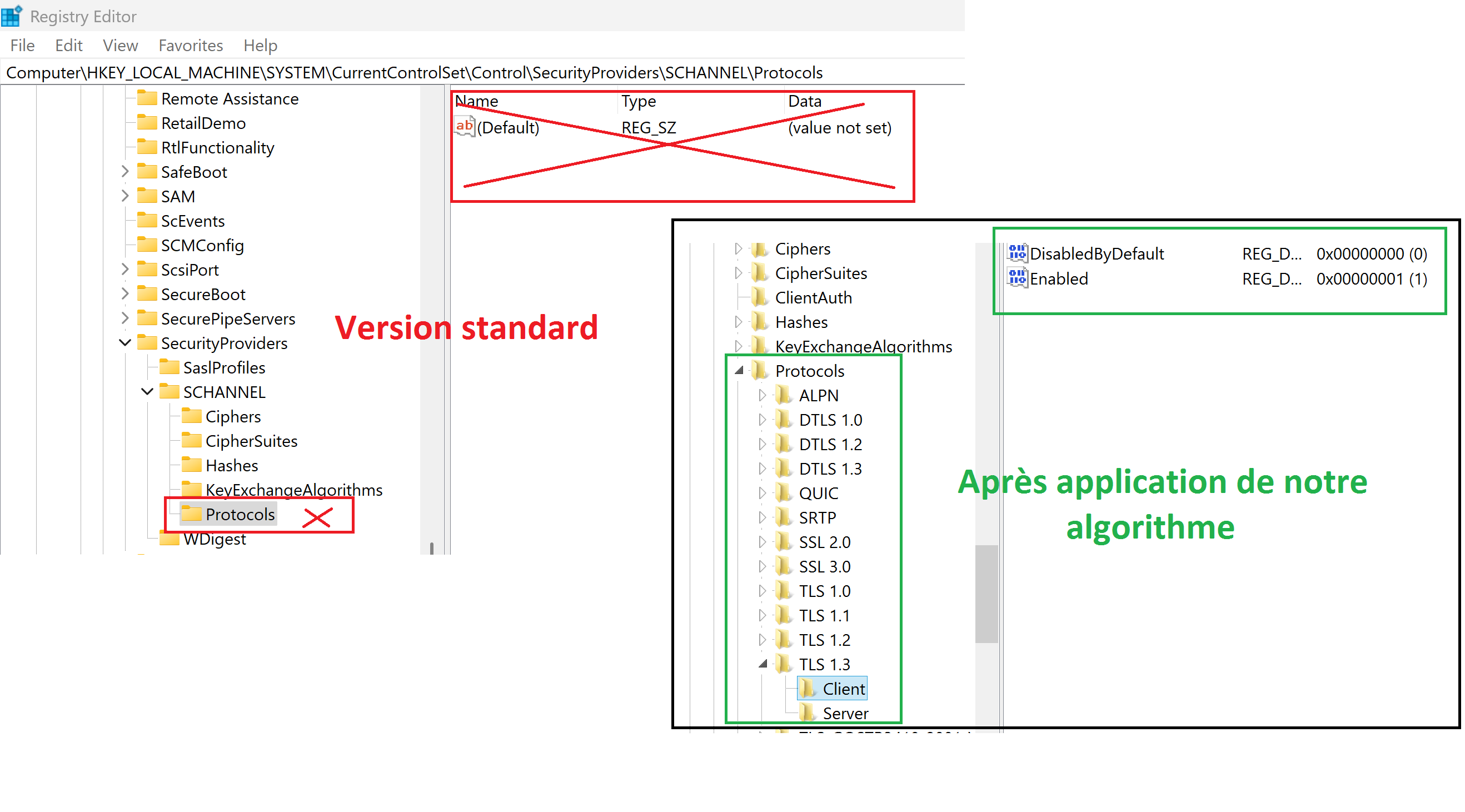Click the (Default) string value icon
The height and width of the screenshot is (812, 1465).
point(465,127)
